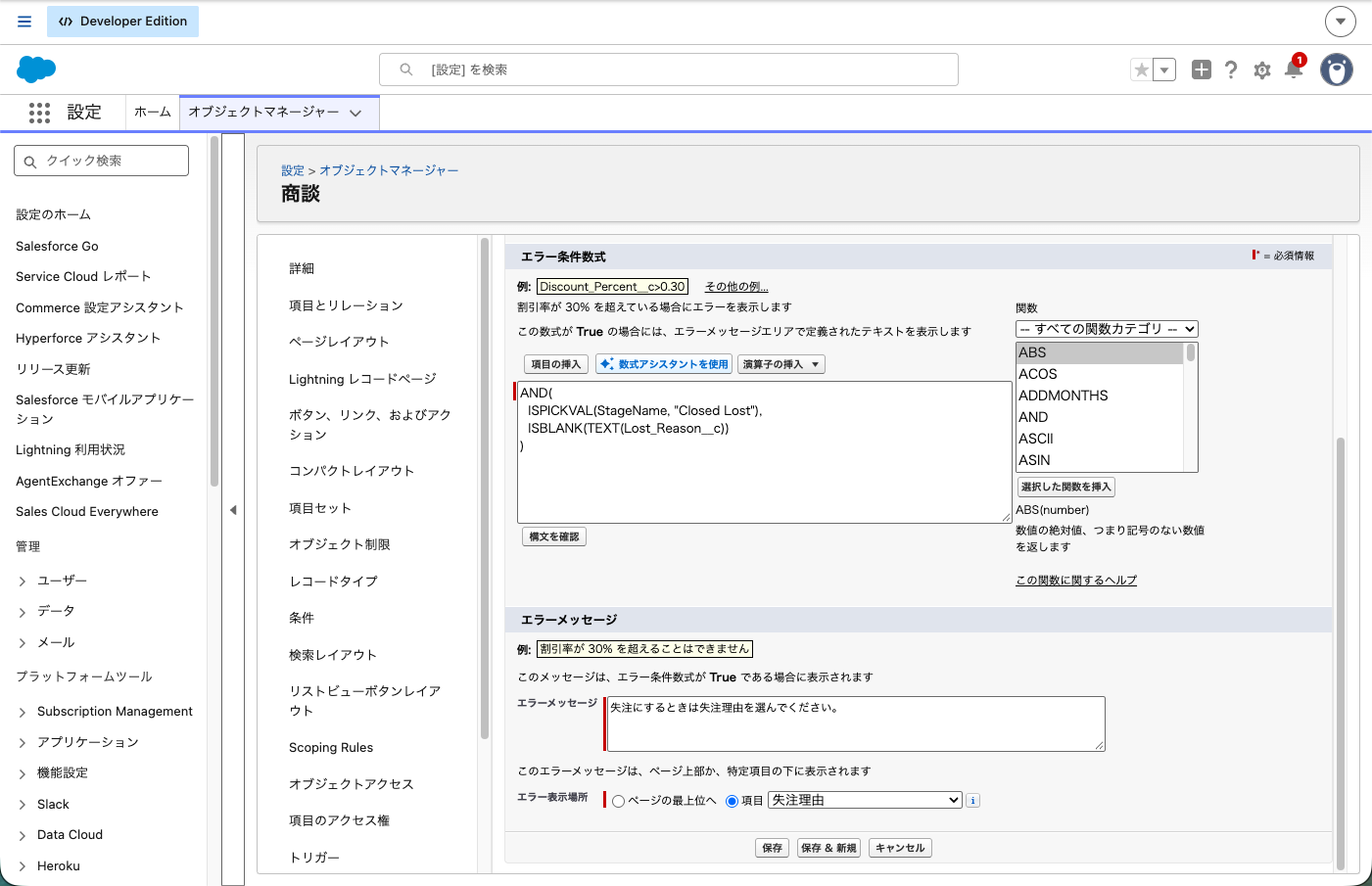Open the すべての関数カテゴリ dropdown
The image size is (1372, 886).
[1107, 329]
